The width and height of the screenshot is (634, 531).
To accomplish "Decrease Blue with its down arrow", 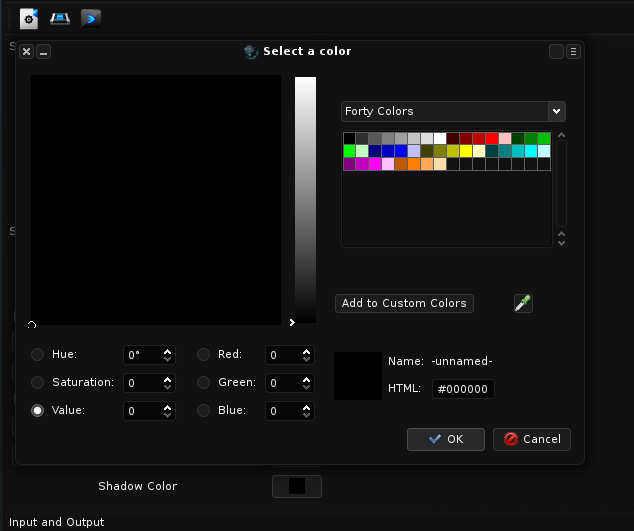I will pyautogui.click(x=306, y=415).
